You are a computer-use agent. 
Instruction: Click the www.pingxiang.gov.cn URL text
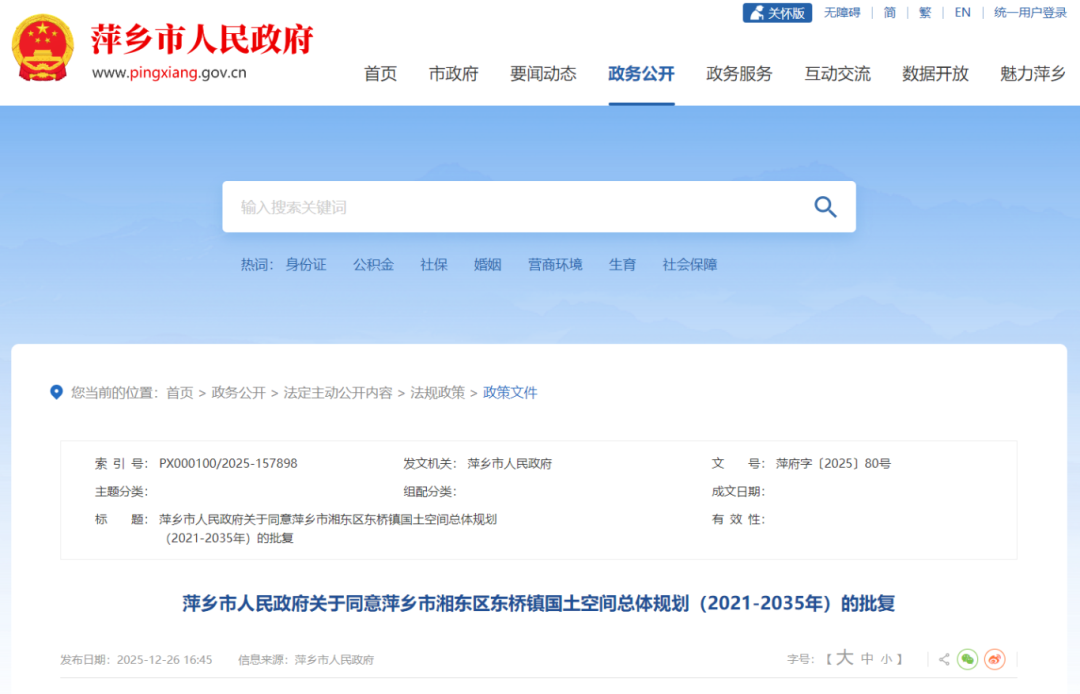[169, 72]
